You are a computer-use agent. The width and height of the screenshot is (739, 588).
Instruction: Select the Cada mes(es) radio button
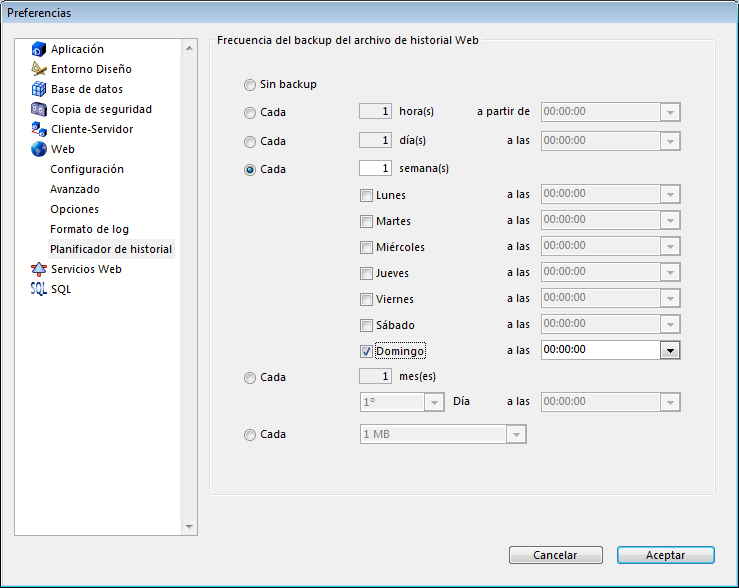[x=250, y=378]
